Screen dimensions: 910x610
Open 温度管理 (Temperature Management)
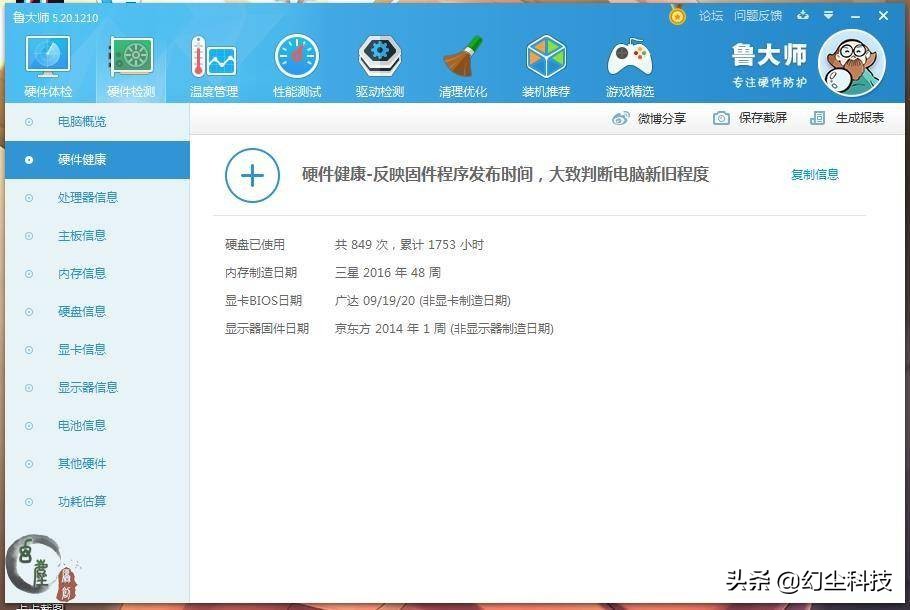pyautogui.click(x=213, y=62)
